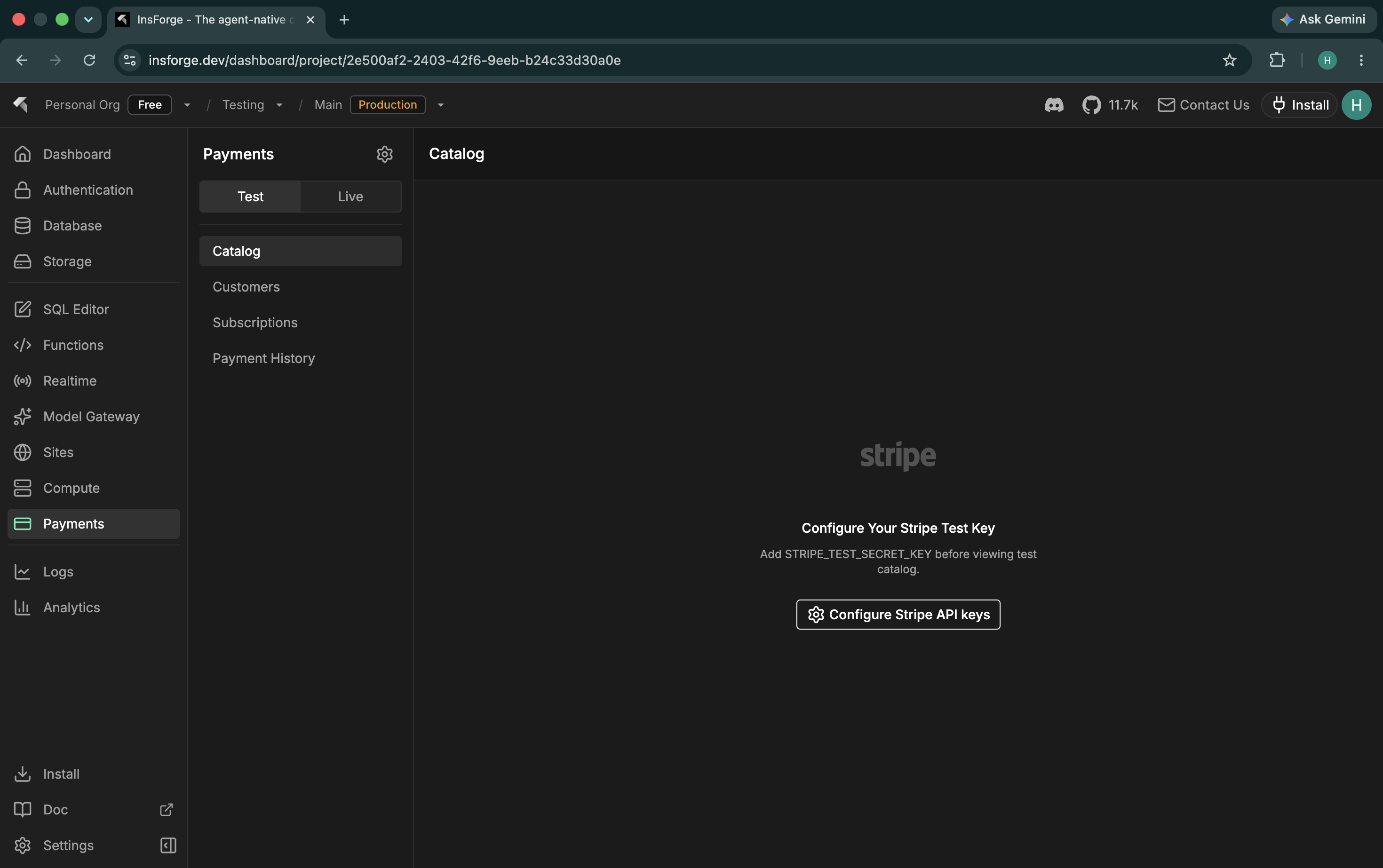Click the InsForge logo icon
1383x868 pixels.
coord(21,104)
